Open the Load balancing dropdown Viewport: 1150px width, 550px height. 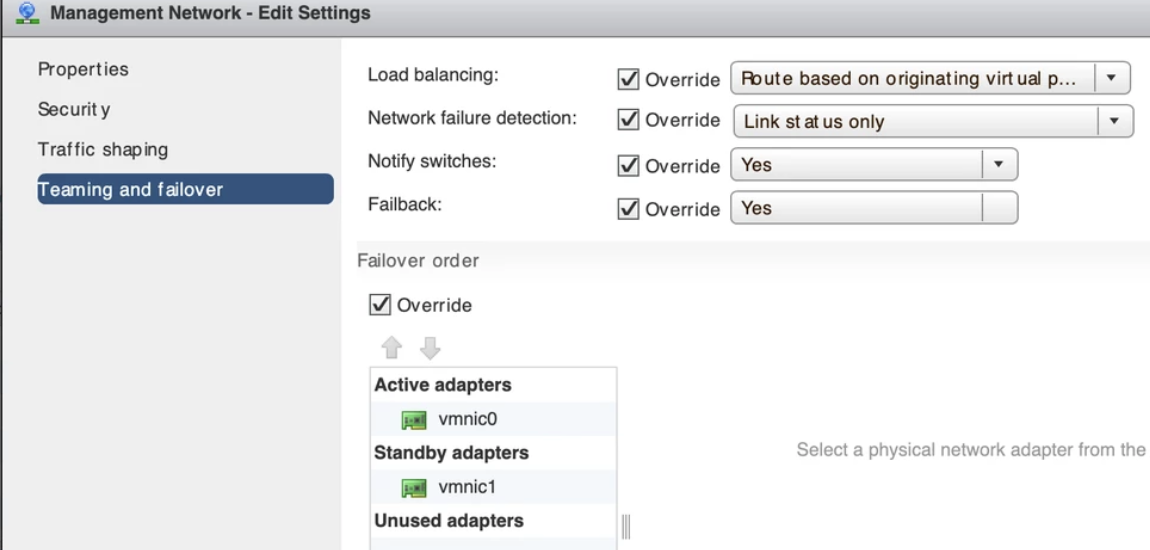pyautogui.click(x=929, y=78)
